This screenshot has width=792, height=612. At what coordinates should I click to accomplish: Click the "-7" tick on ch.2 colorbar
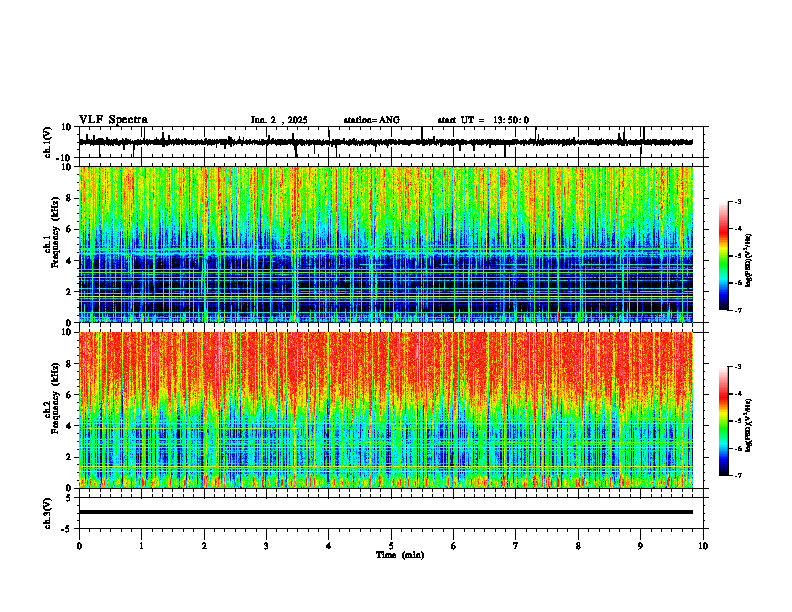point(738,475)
